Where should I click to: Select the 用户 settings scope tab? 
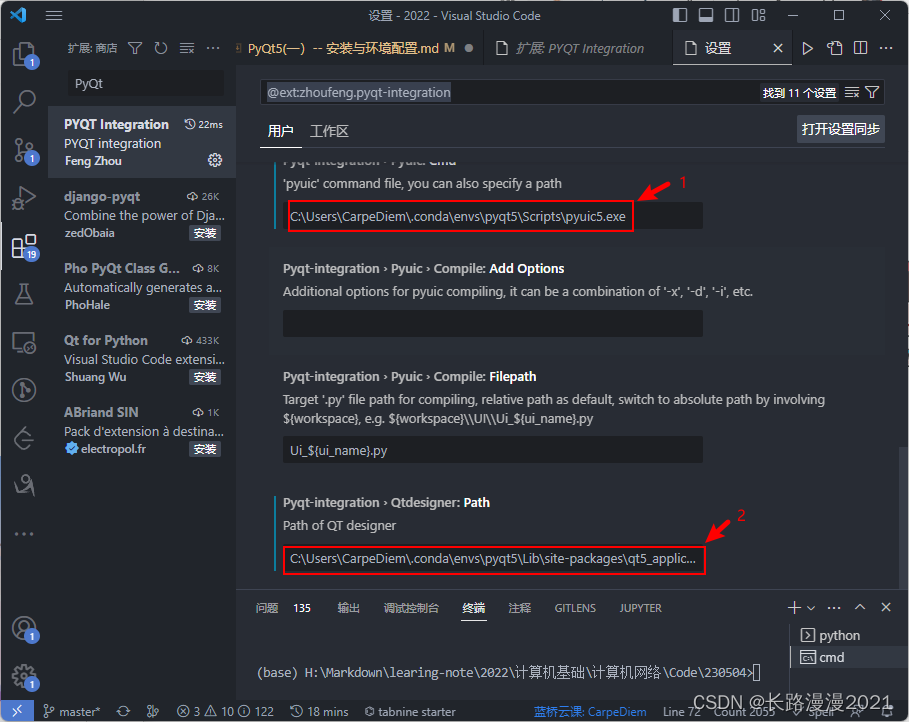(280, 131)
